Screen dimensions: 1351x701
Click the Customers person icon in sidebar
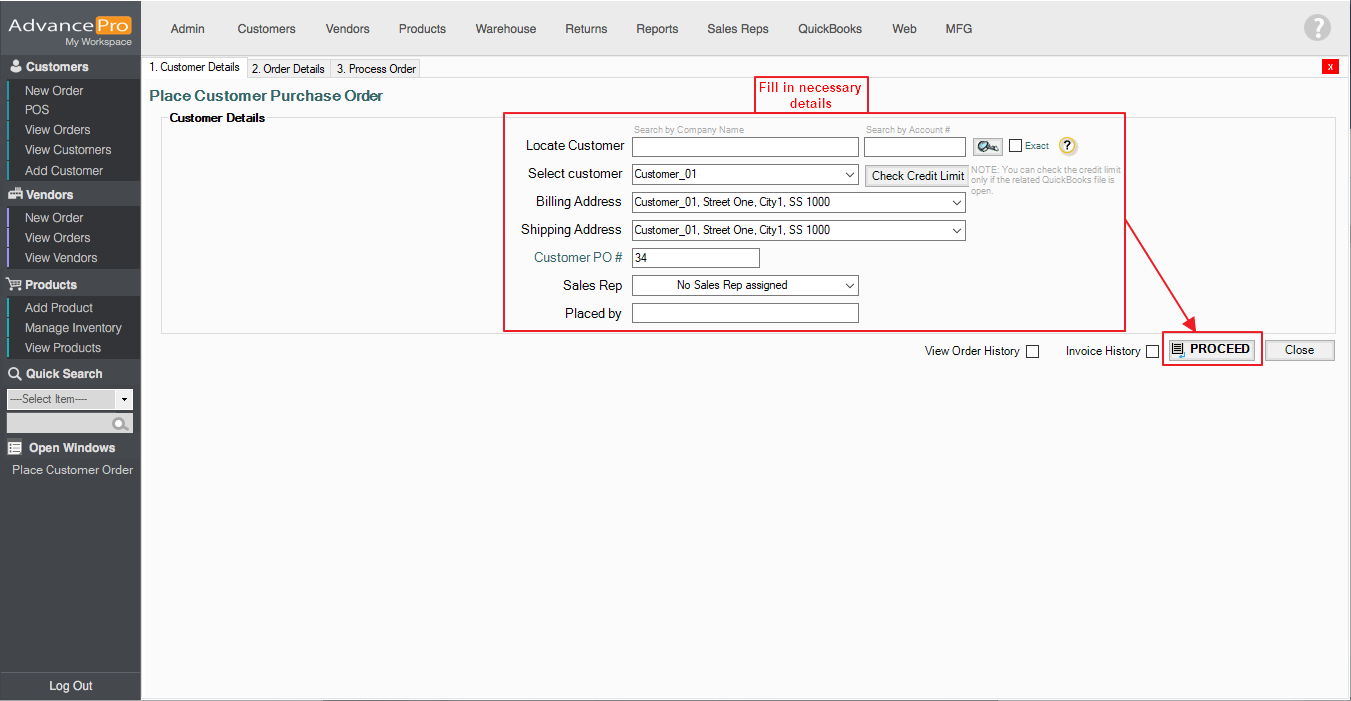tap(15, 67)
